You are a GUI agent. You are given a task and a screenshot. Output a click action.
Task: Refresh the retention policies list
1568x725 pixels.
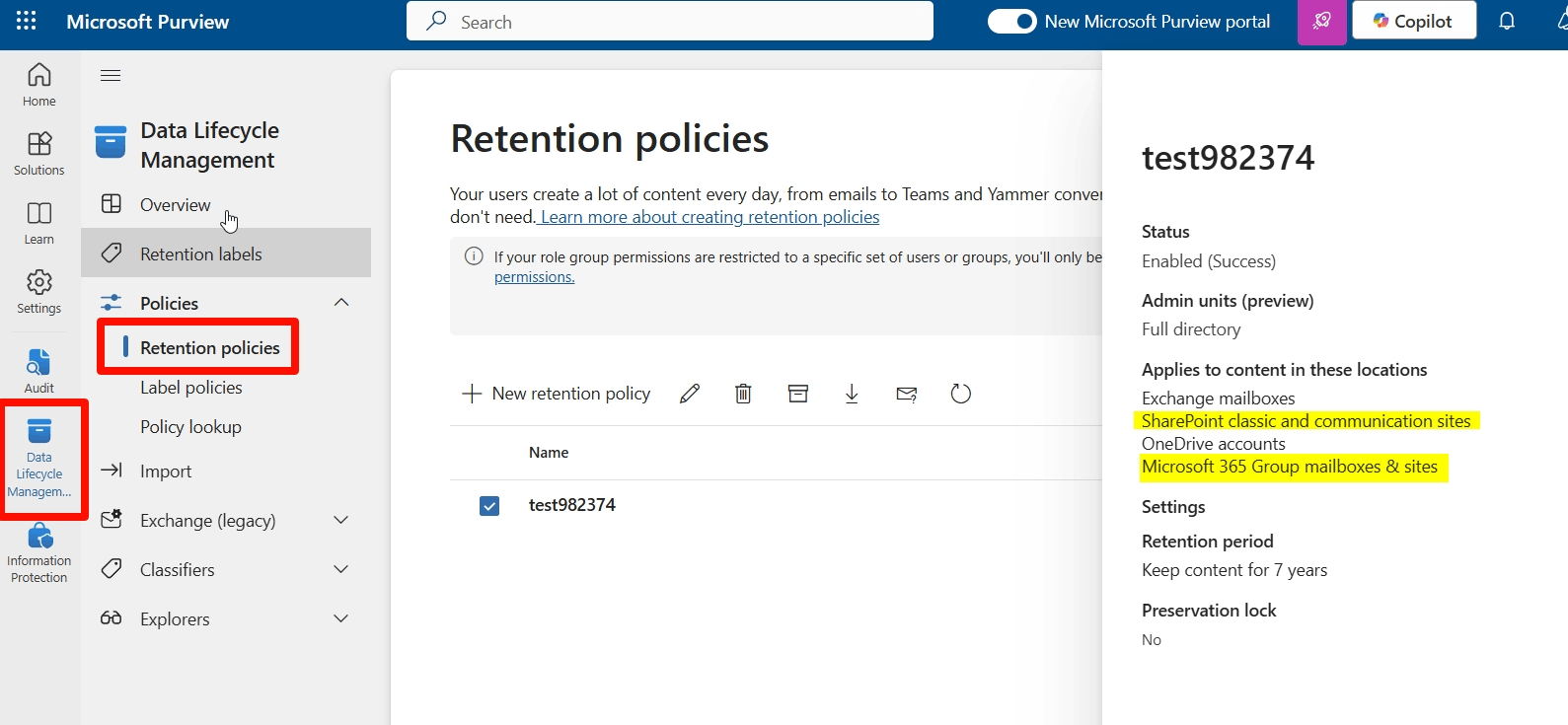point(961,394)
